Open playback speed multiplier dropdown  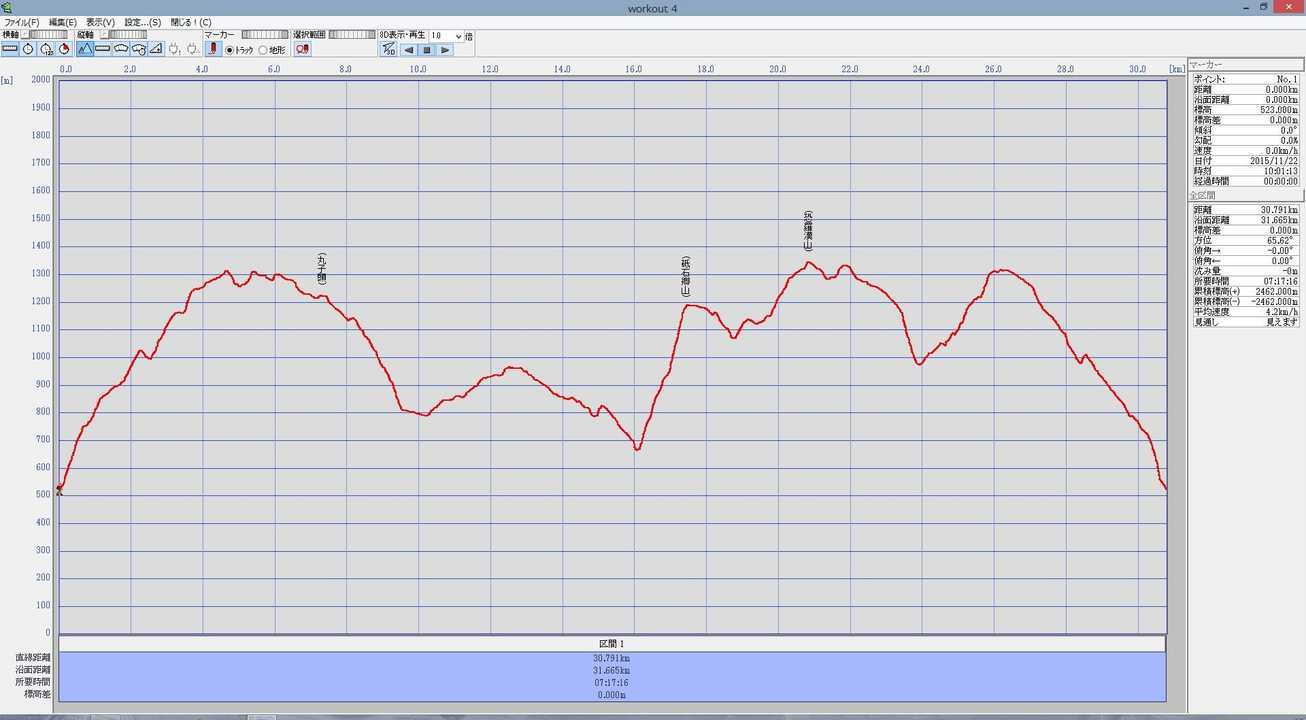[459, 35]
